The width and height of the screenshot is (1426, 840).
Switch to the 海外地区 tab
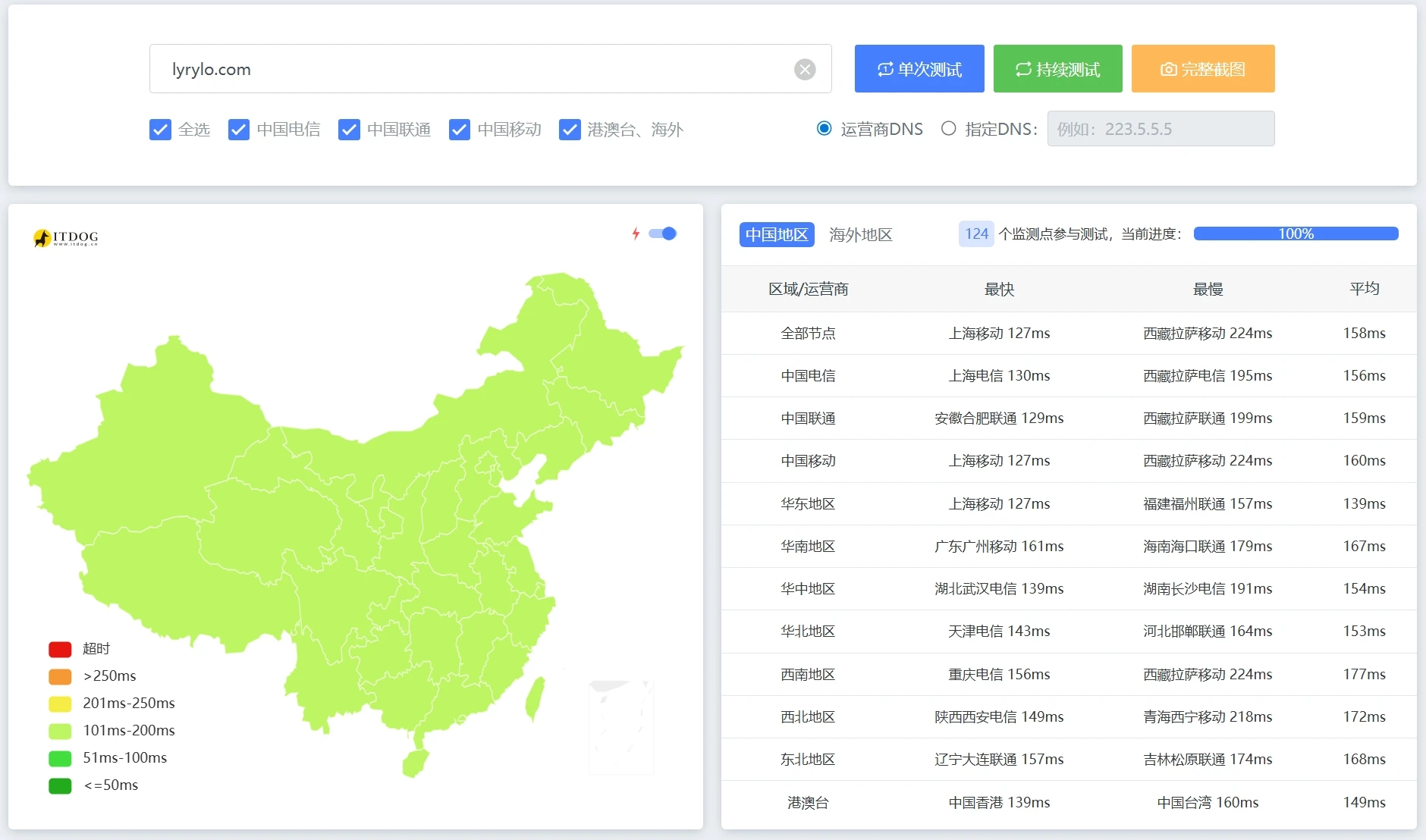click(860, 235)
